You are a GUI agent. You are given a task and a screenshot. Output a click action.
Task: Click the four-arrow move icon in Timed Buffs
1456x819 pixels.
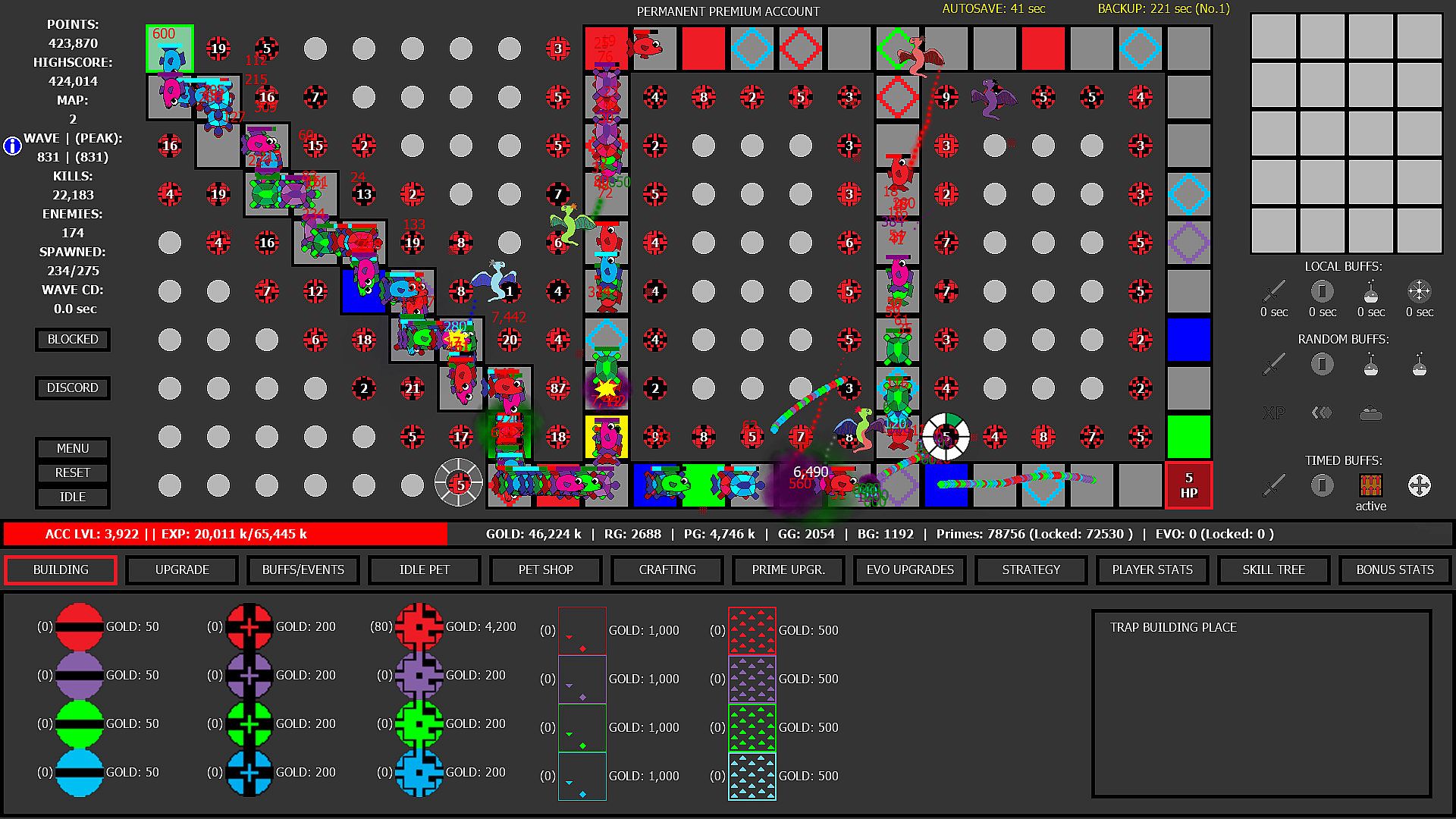pos(1419,485)
